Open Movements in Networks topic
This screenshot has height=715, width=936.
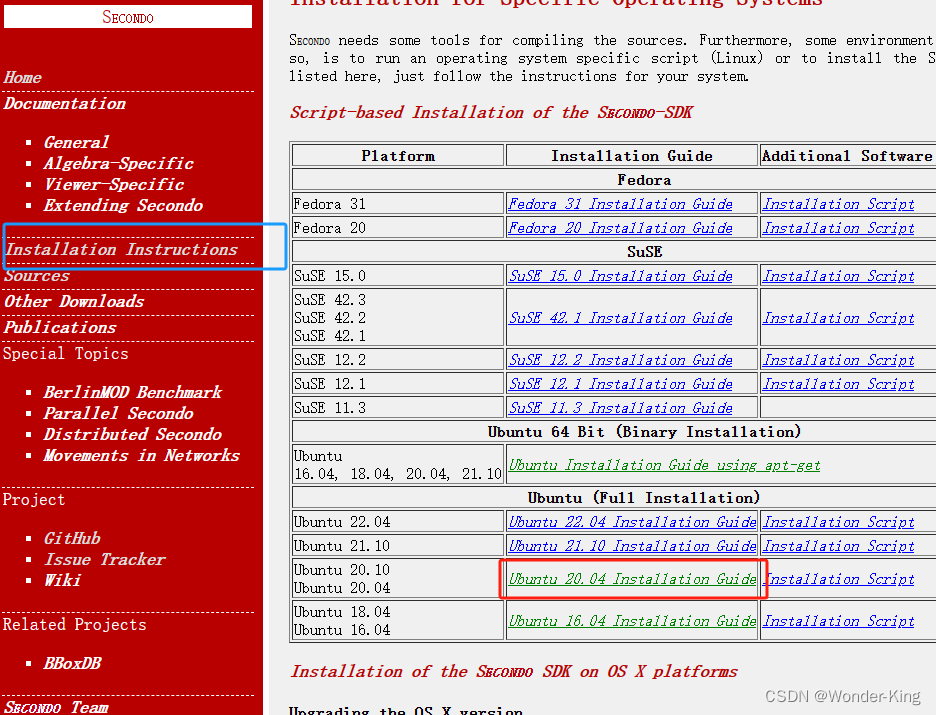(141, 455)
